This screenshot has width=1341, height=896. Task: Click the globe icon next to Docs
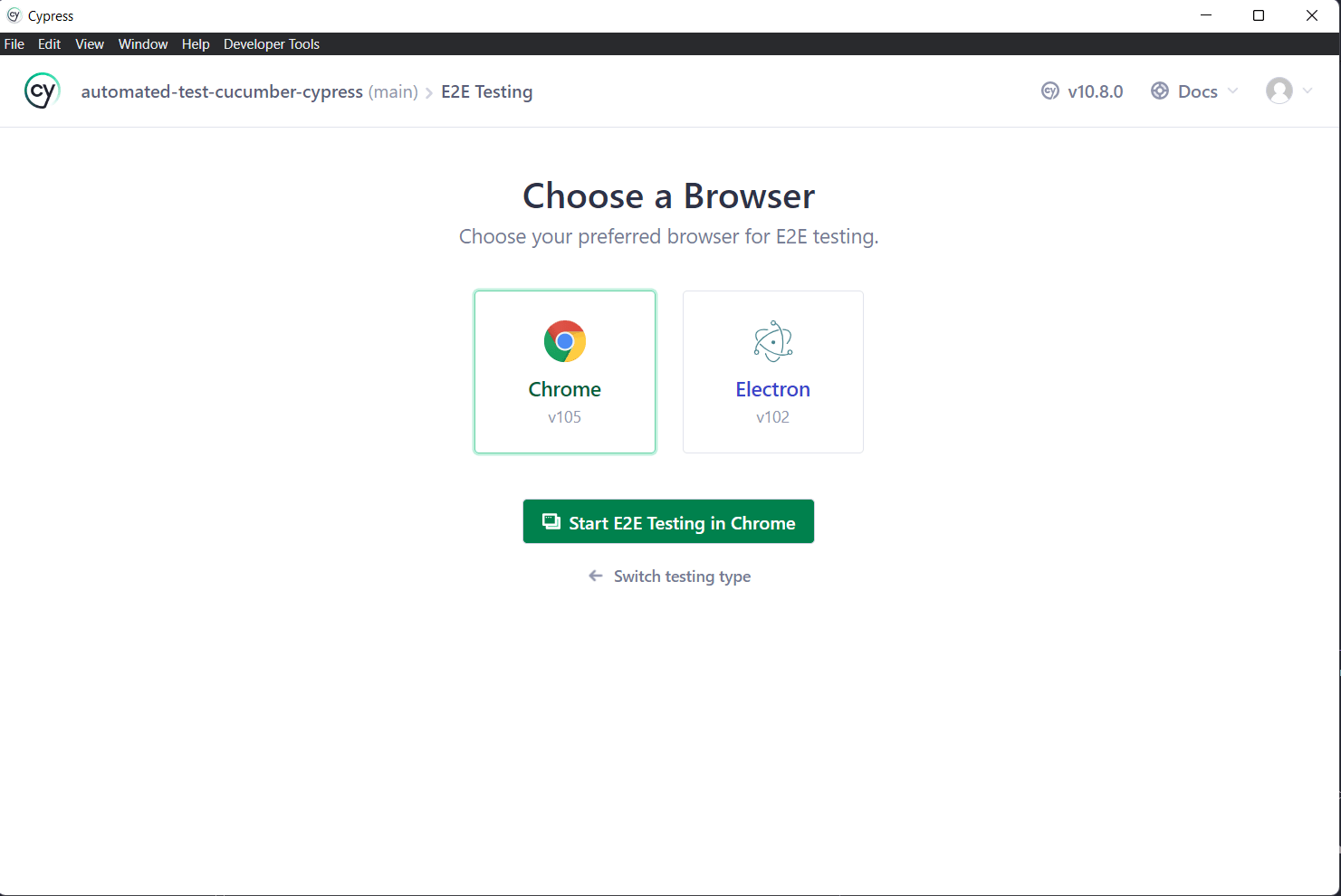(x=1160, y=91)
